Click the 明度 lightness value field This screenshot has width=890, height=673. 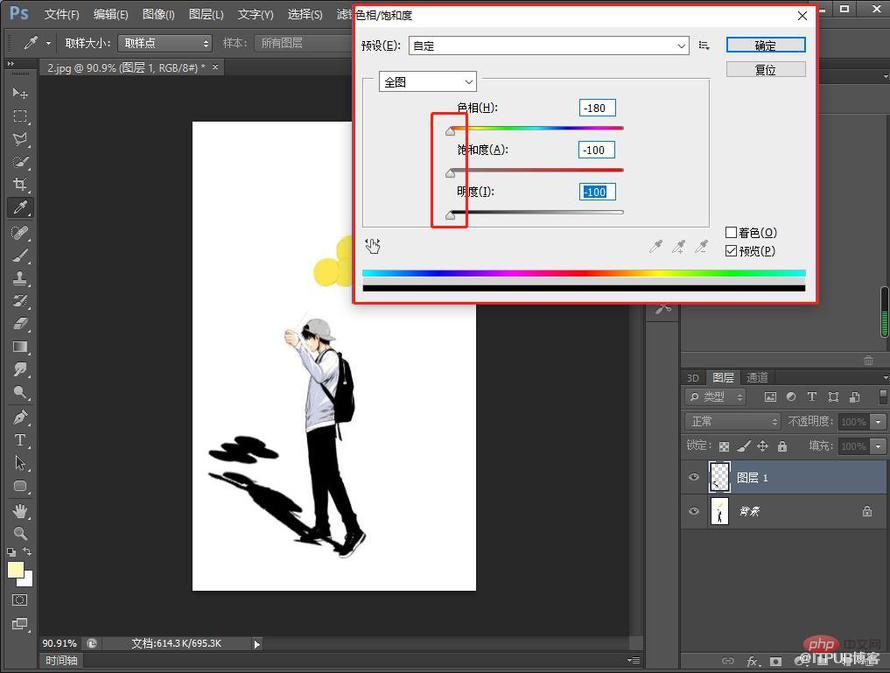(597, 192)
